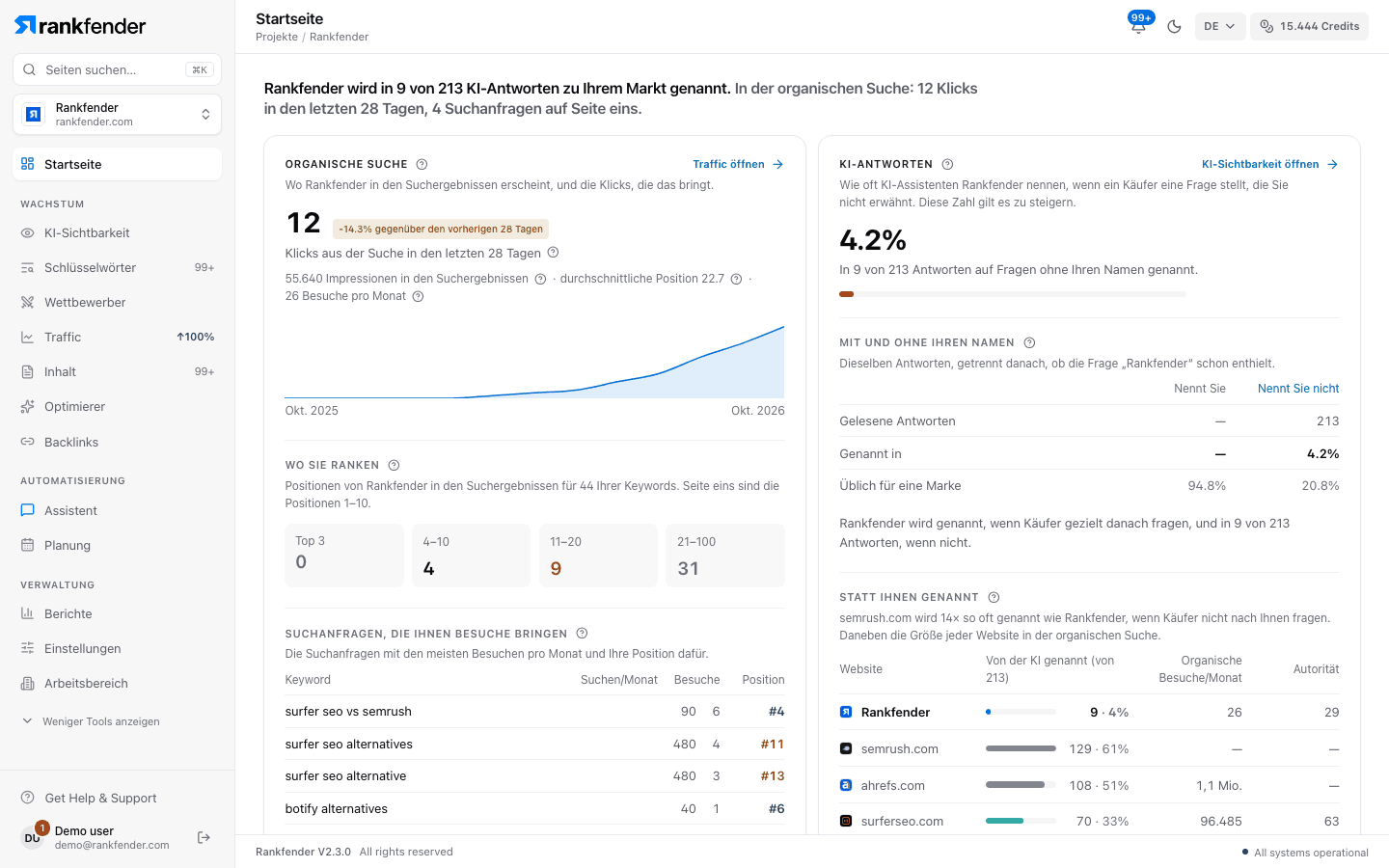Screen dimensions: 1389x868
Task: Click help icon next to Statt Ihnen genannt
Action: pos(994,597)
